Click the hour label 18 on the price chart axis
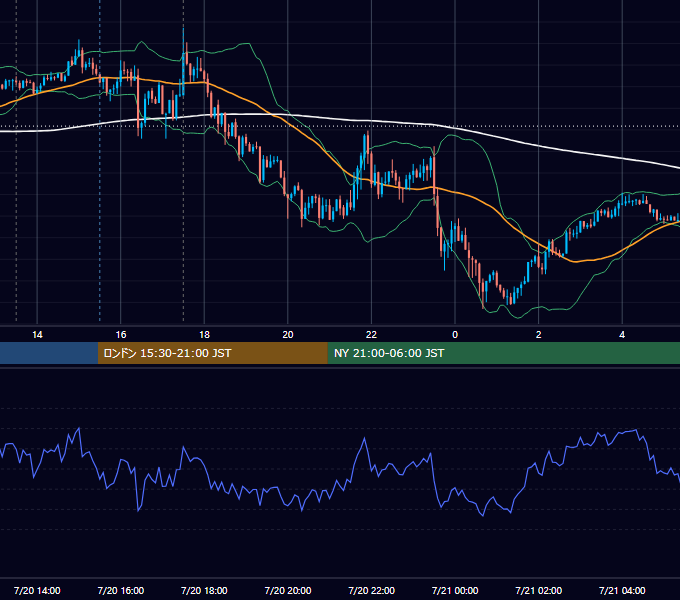 point(204,335)
